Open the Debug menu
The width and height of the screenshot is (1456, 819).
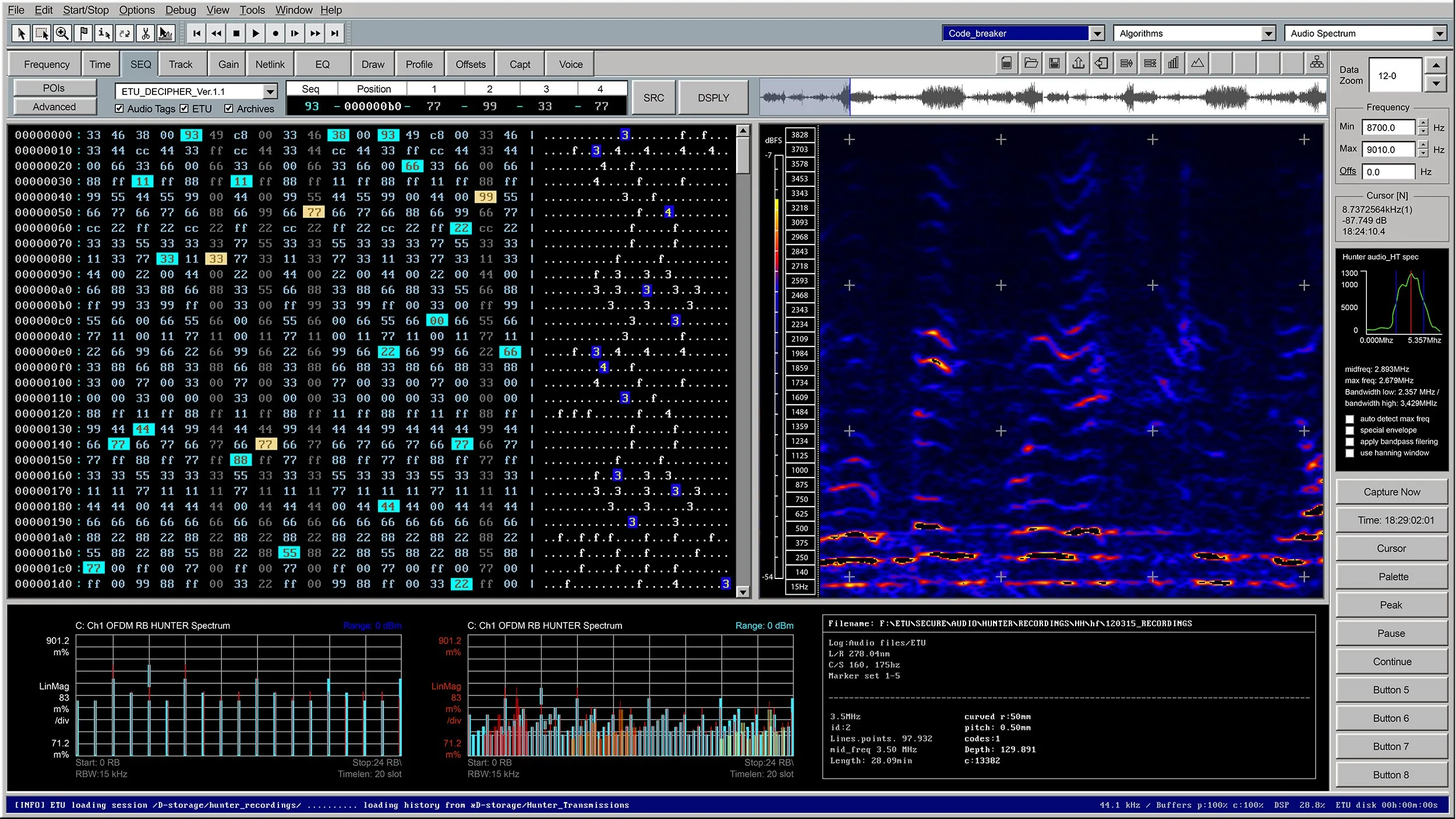[181, 10]
